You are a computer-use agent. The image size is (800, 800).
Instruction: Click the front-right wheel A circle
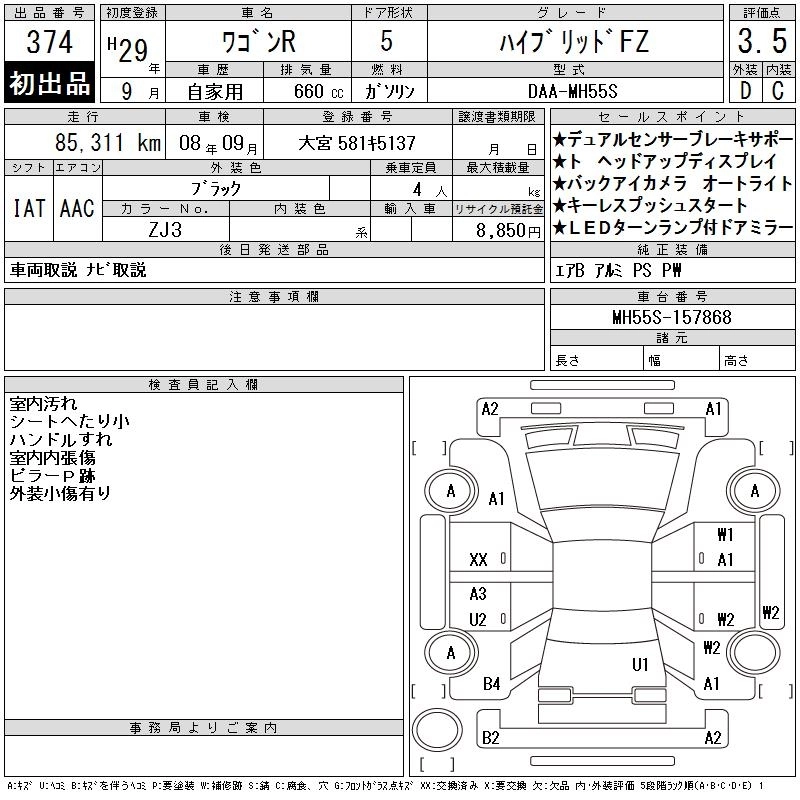754,491
